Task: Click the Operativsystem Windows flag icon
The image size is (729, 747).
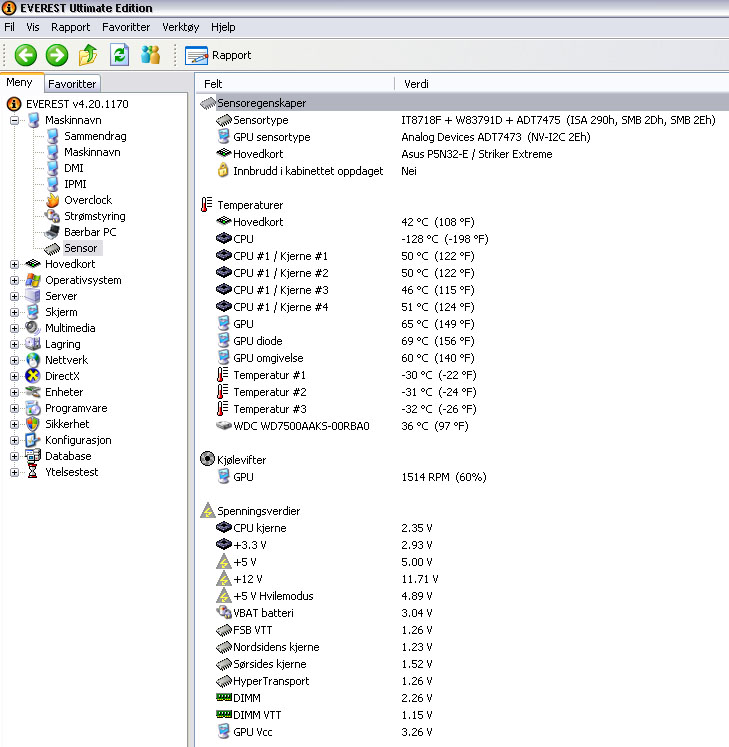Action: click(33, 280)
